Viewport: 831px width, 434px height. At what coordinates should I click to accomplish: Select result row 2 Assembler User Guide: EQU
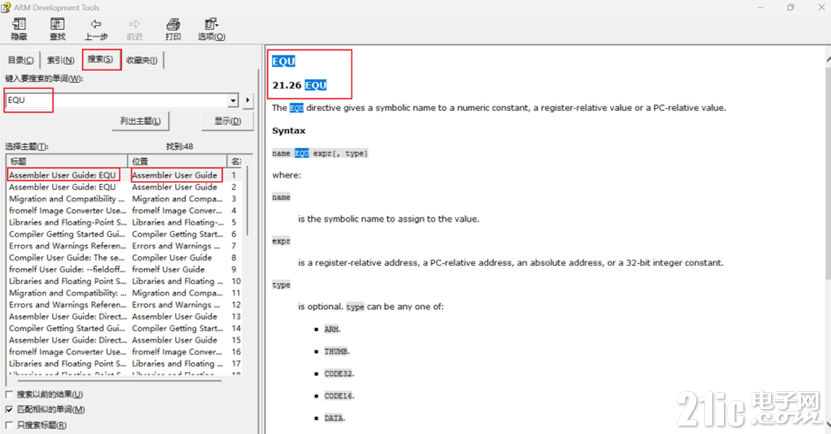125,187
